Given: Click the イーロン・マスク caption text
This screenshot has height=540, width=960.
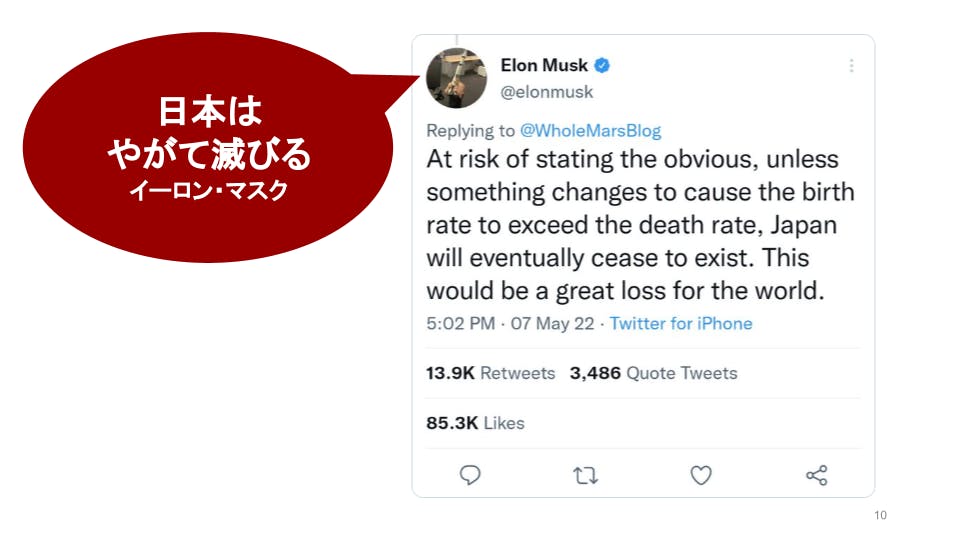Looking at the screenshot, I should pyautogui.click(x=209, y=190).
